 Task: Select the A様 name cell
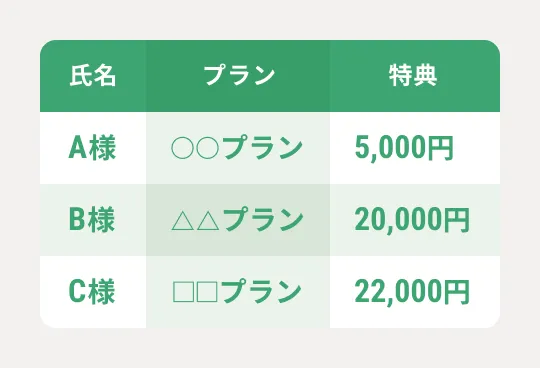click(93, 148)
